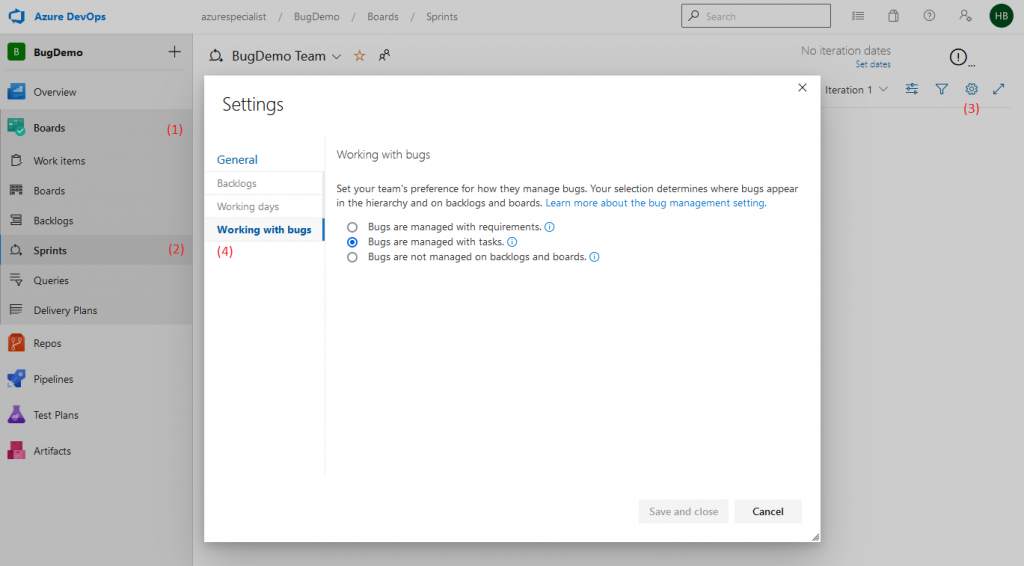This screenshot has height=566, width=1024.
Task: Expand the BugDemo Team dropdown
Action: click(336, 57)
